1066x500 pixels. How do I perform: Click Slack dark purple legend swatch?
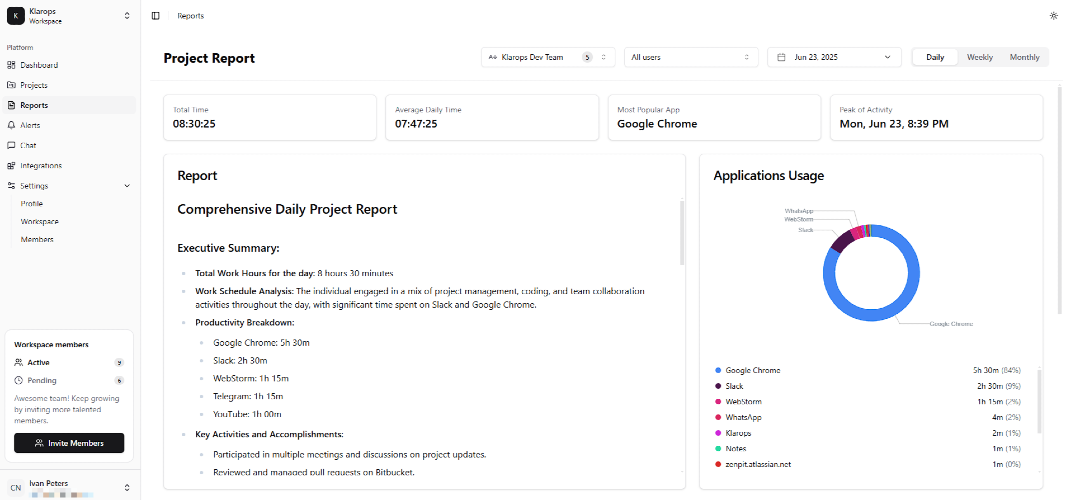coord(718,386)
